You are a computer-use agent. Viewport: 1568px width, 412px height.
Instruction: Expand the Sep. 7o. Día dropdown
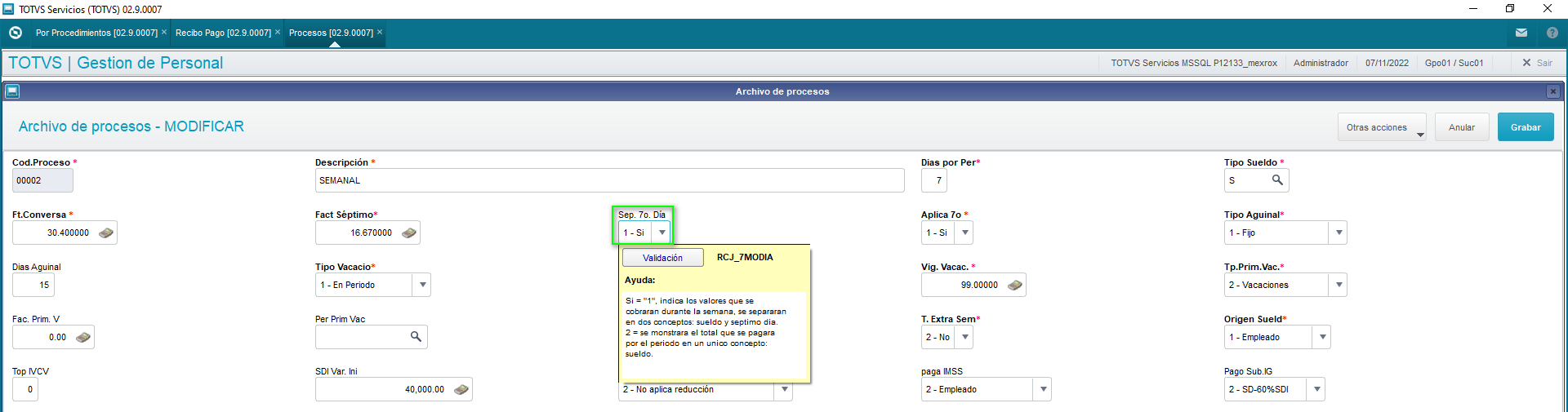tap(661, 233)
